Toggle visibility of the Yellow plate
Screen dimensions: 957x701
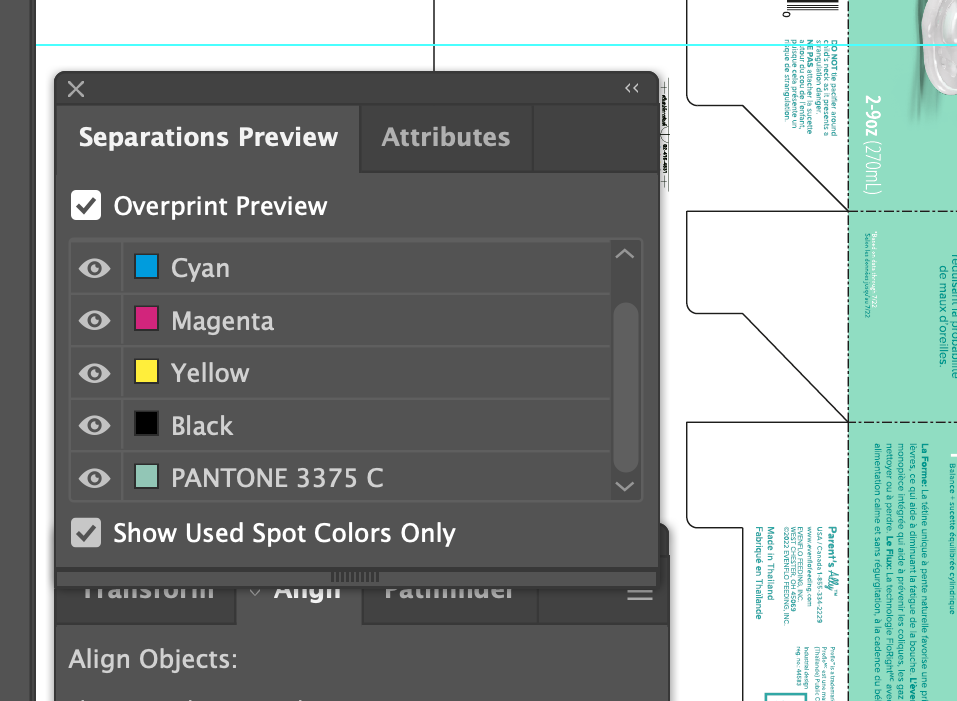click(94, 372)
